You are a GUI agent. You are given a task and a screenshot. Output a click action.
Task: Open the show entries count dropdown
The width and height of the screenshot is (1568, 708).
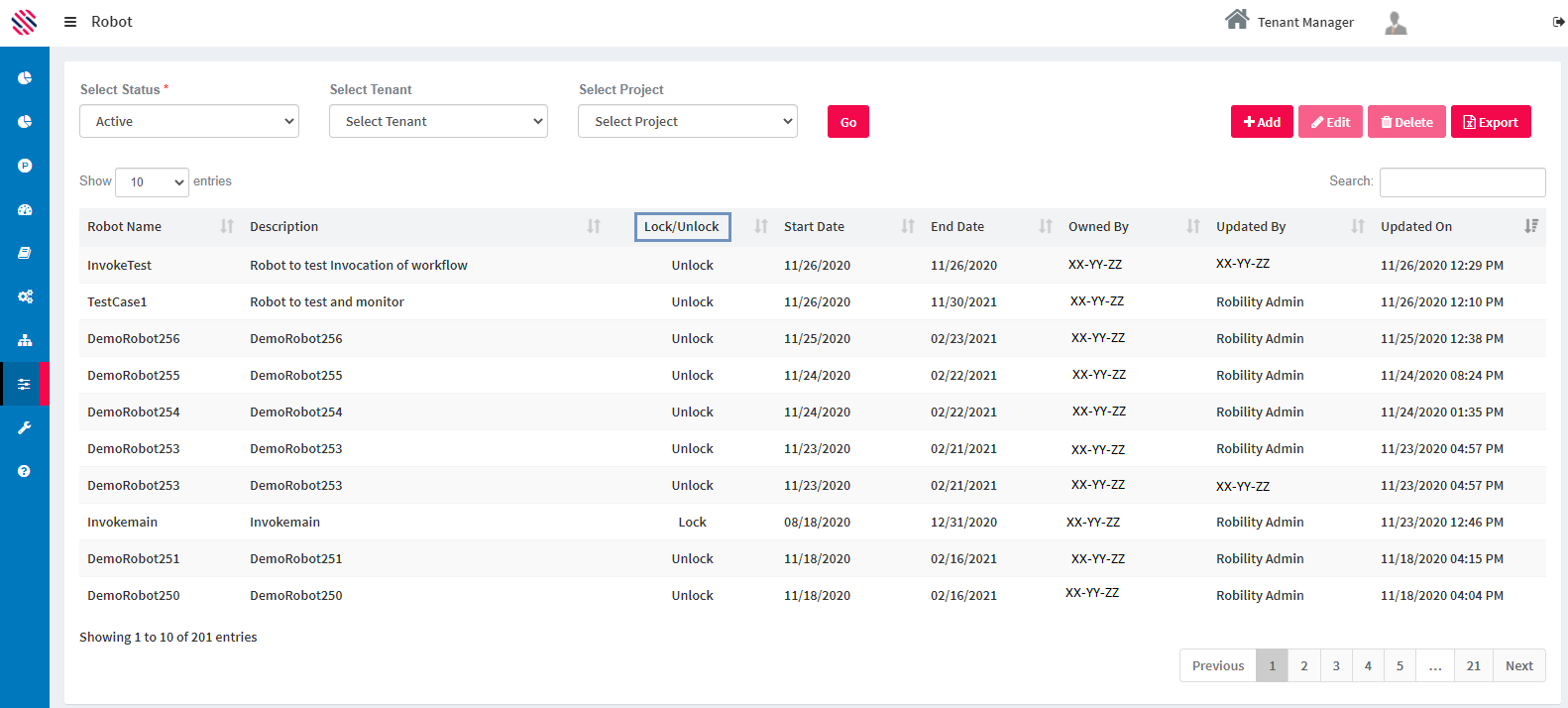152,182
